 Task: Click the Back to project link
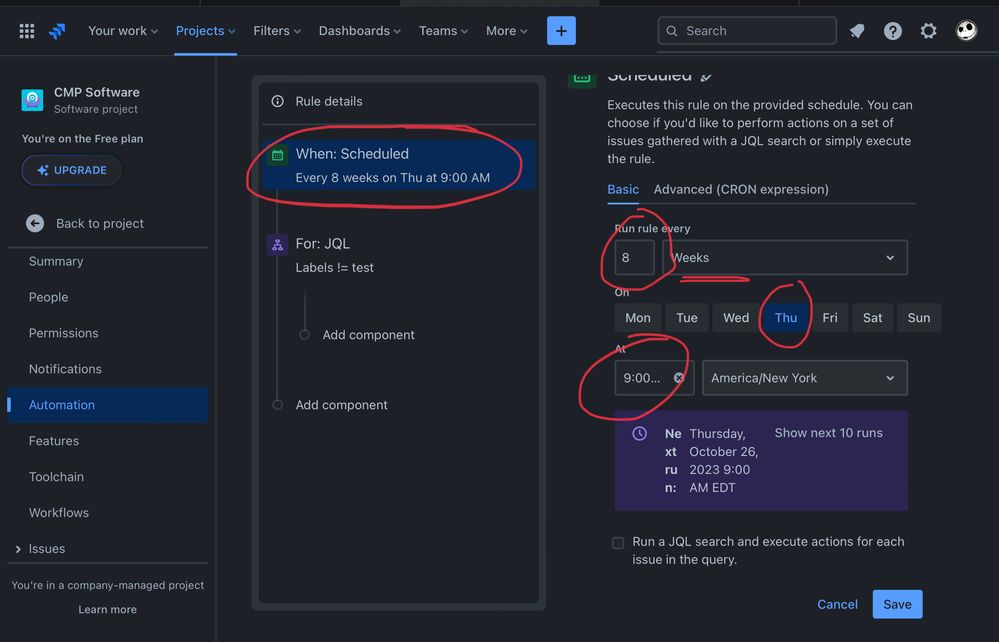coord(99,224)
